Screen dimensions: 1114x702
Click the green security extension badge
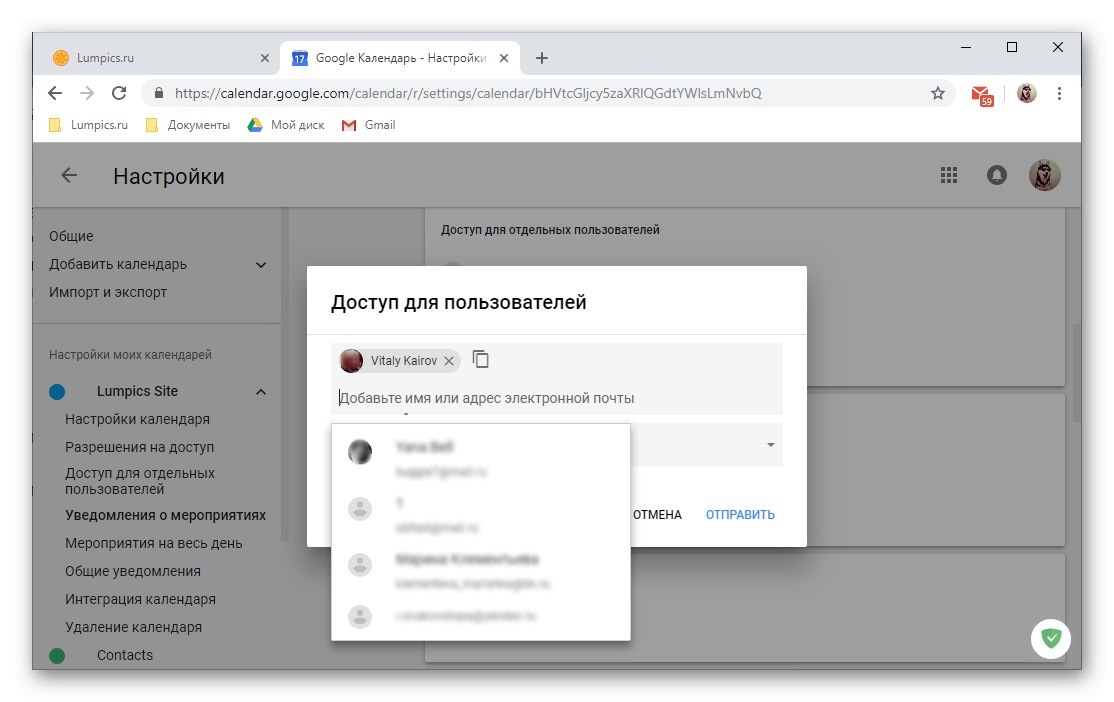[1051, 638]
